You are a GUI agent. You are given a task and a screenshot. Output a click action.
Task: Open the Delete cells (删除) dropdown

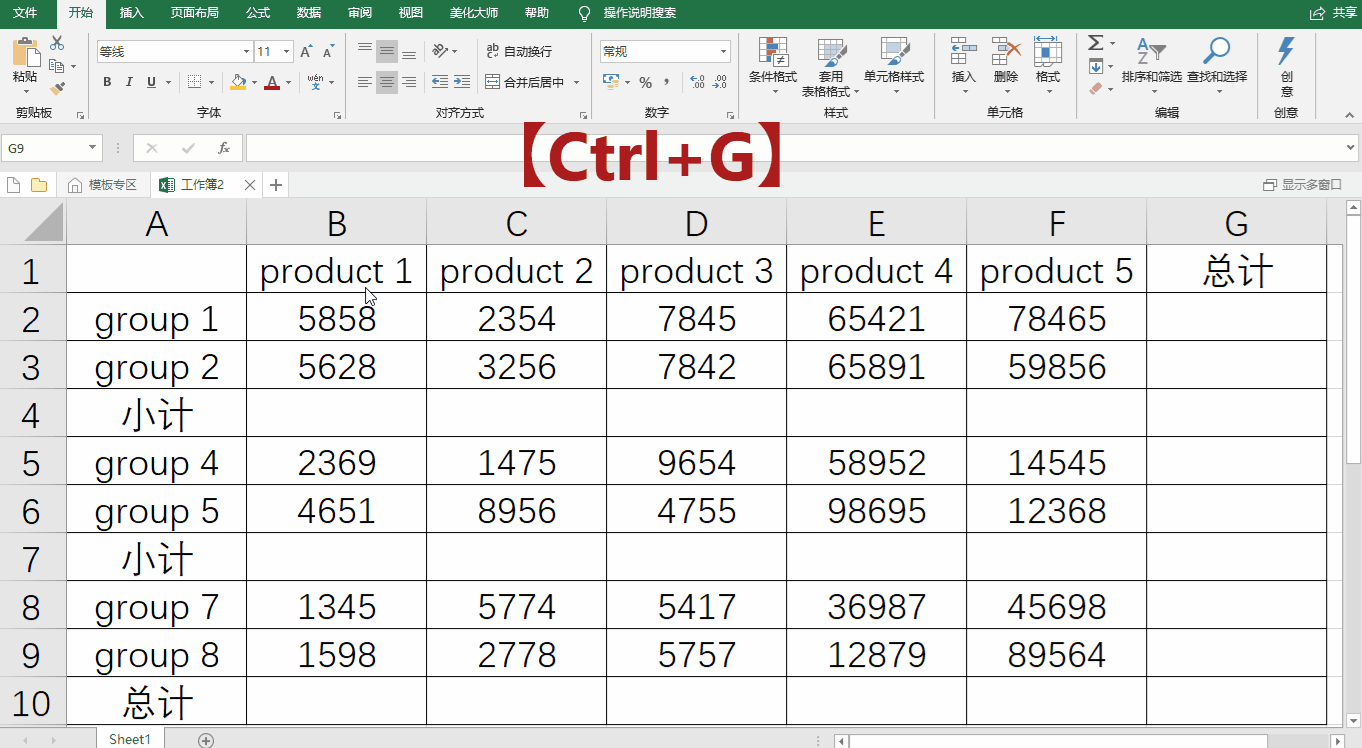point(1006,66)
